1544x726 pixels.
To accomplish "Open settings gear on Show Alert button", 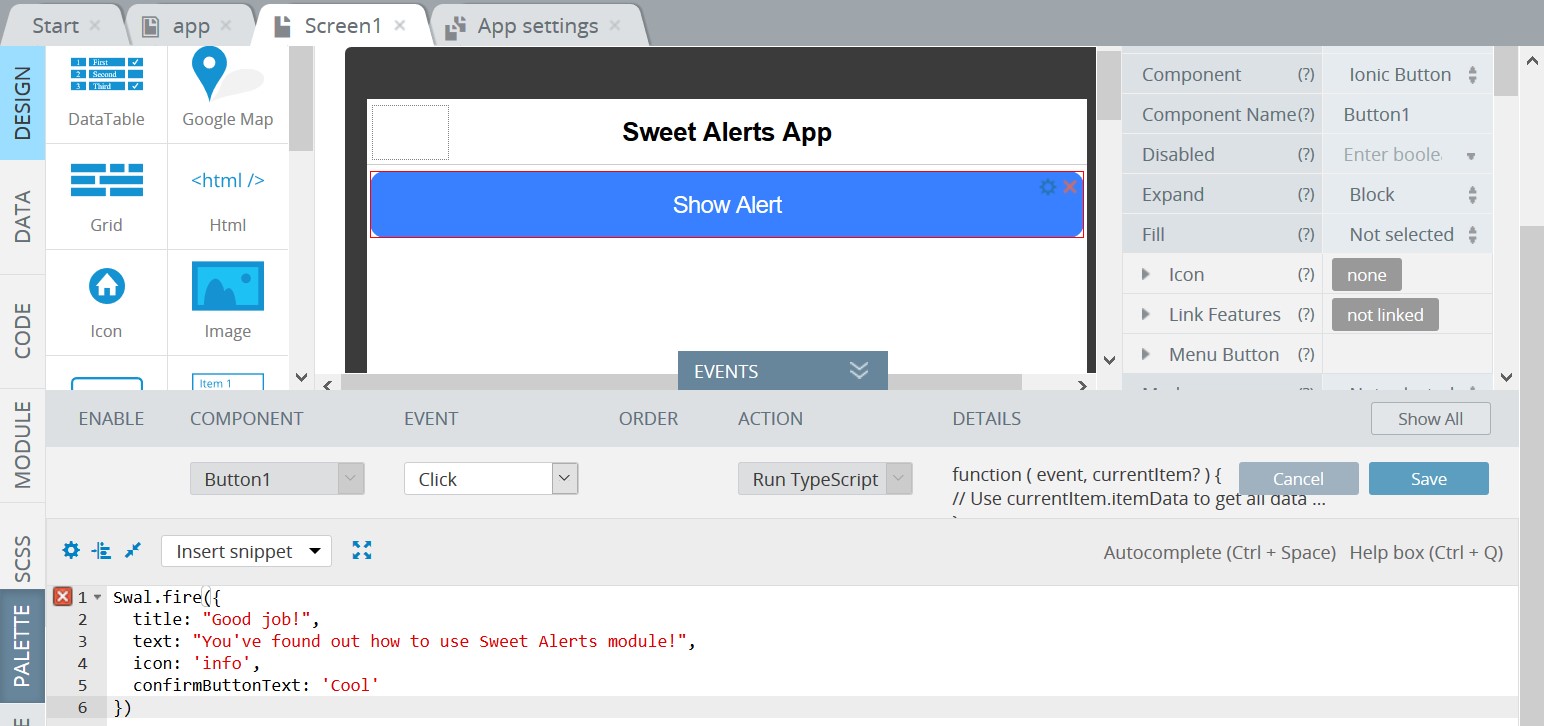I will coord(1048,187).
